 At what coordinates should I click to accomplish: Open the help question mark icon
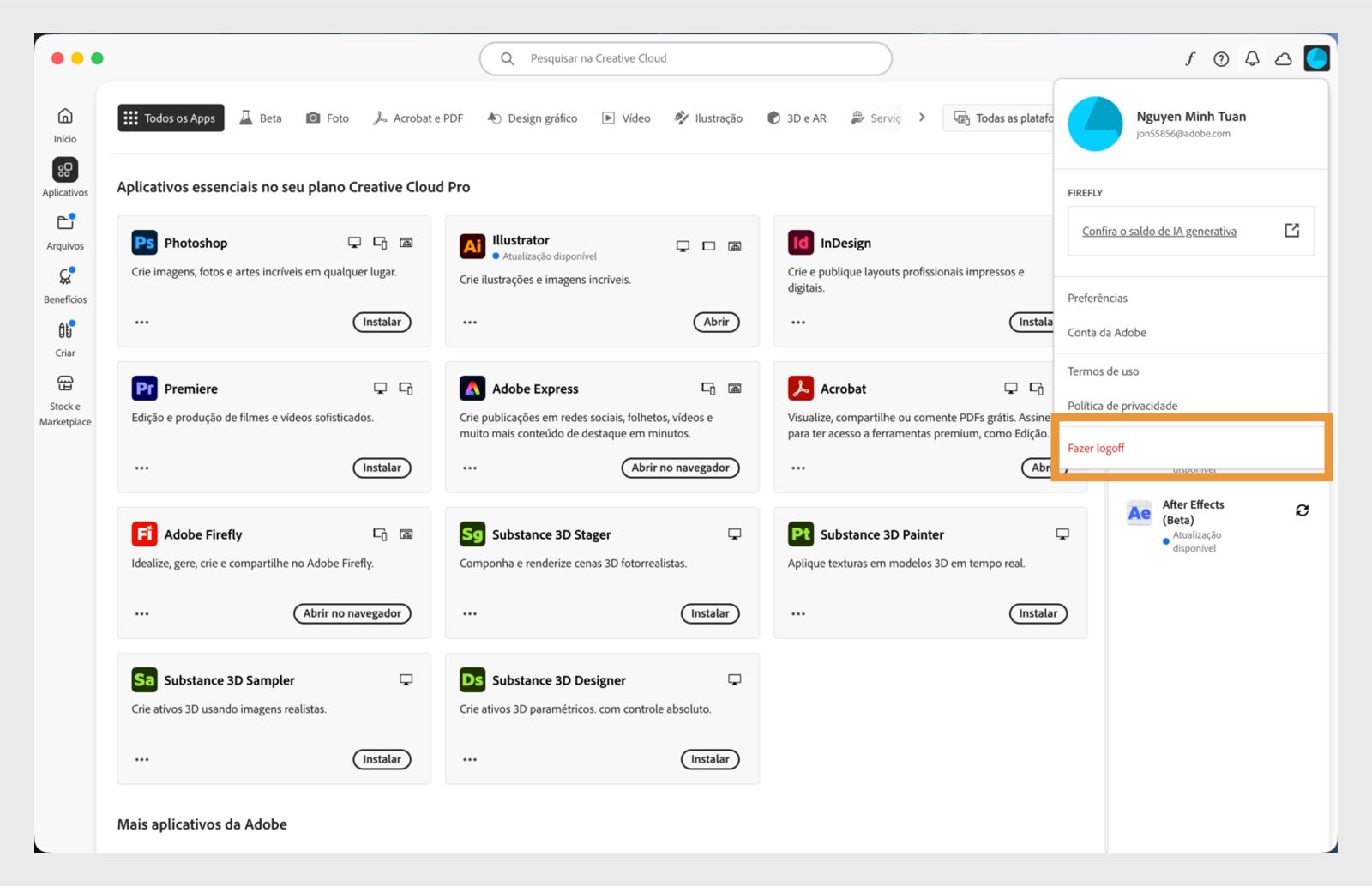[x=1221, y=58]
